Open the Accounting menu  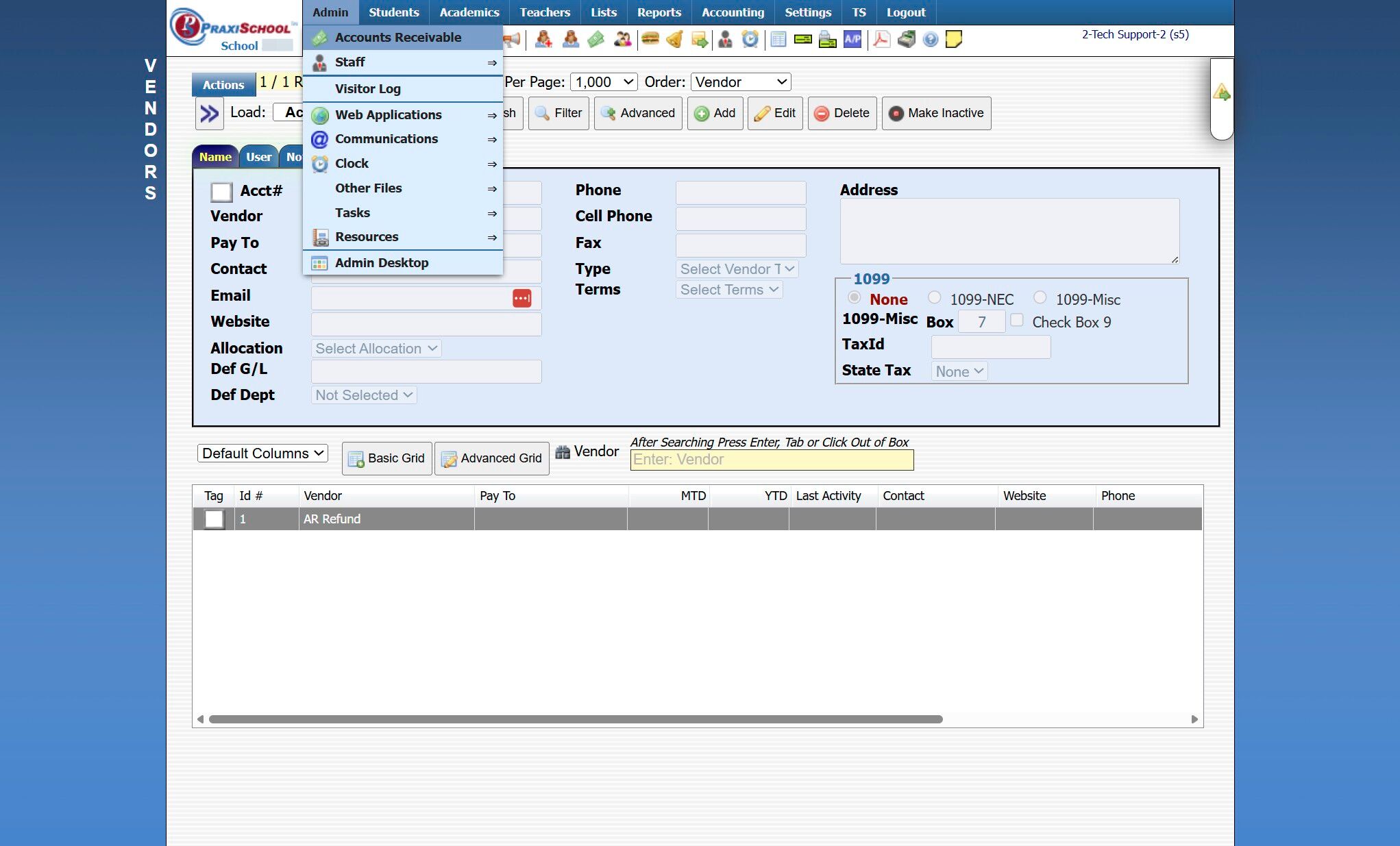coord(733,12)
